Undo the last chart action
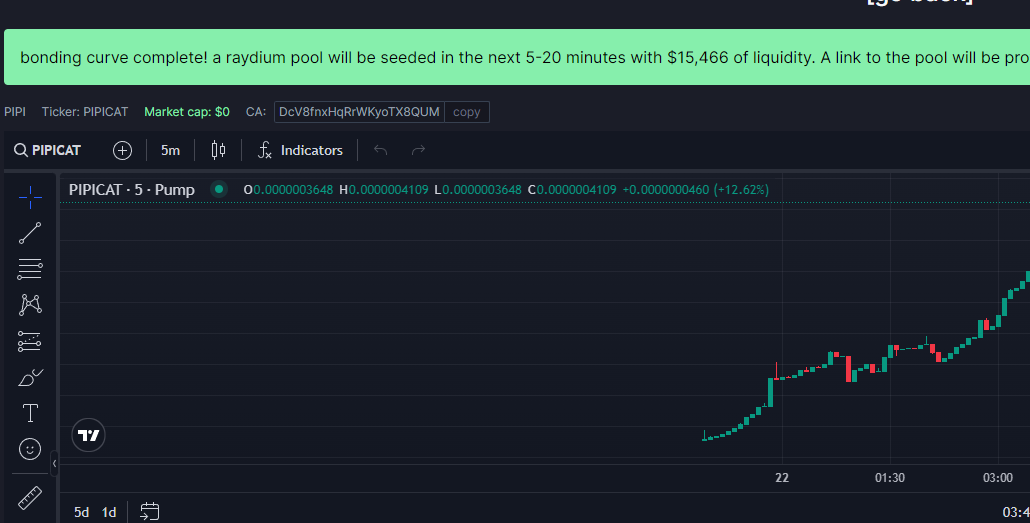The width and height of the screenshot is (1030, 523). point(380,150)
